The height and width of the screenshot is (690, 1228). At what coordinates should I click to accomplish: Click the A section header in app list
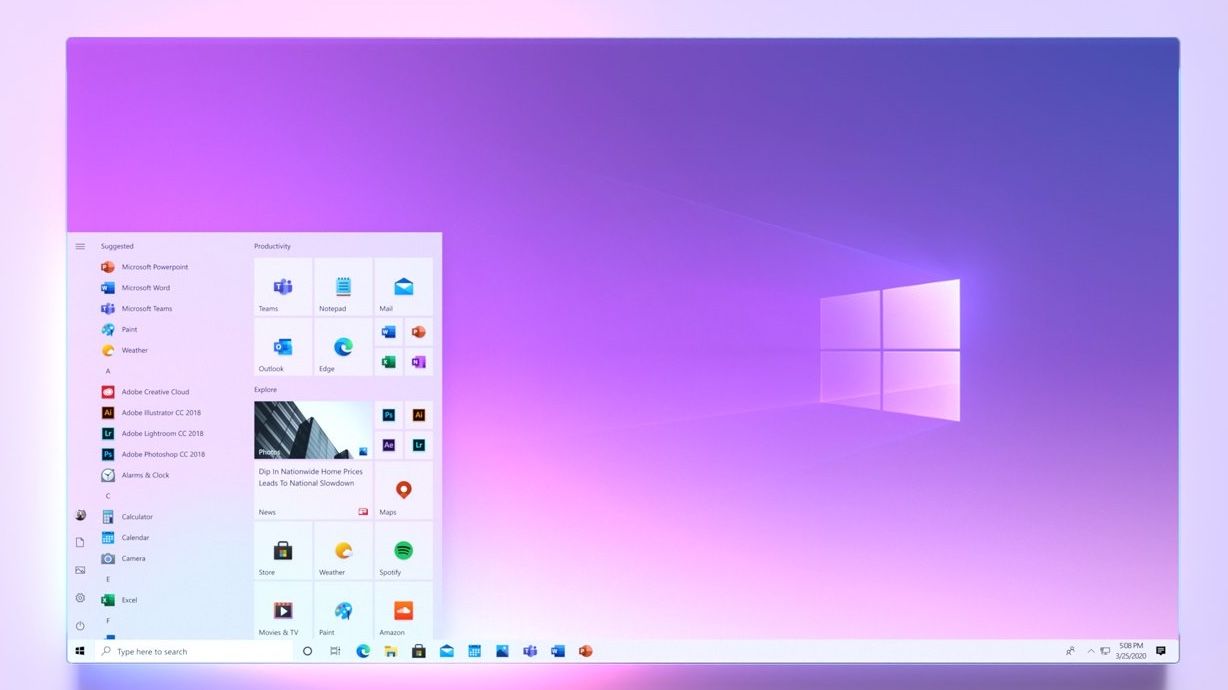107,370
